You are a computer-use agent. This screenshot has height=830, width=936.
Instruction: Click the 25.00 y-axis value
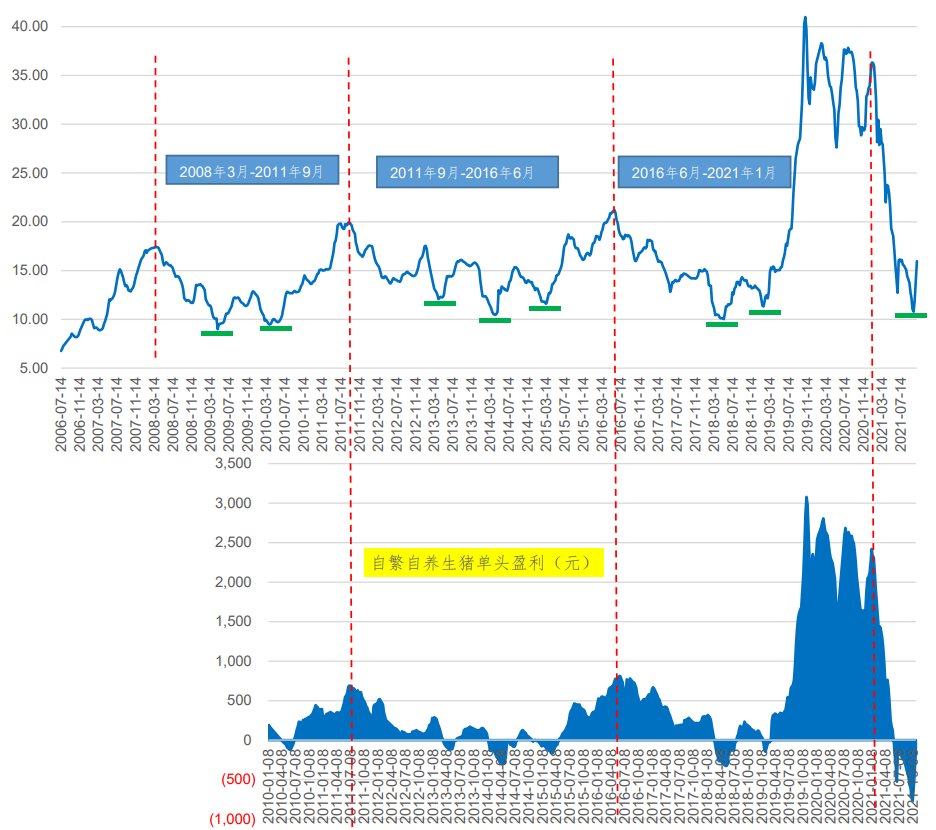(x=30, y=173)
